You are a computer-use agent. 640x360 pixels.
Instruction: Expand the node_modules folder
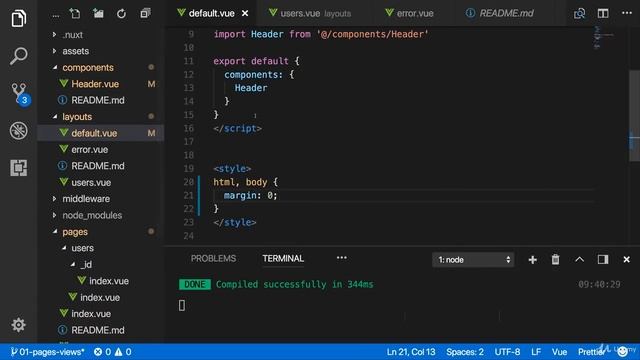tap(92, 215)
